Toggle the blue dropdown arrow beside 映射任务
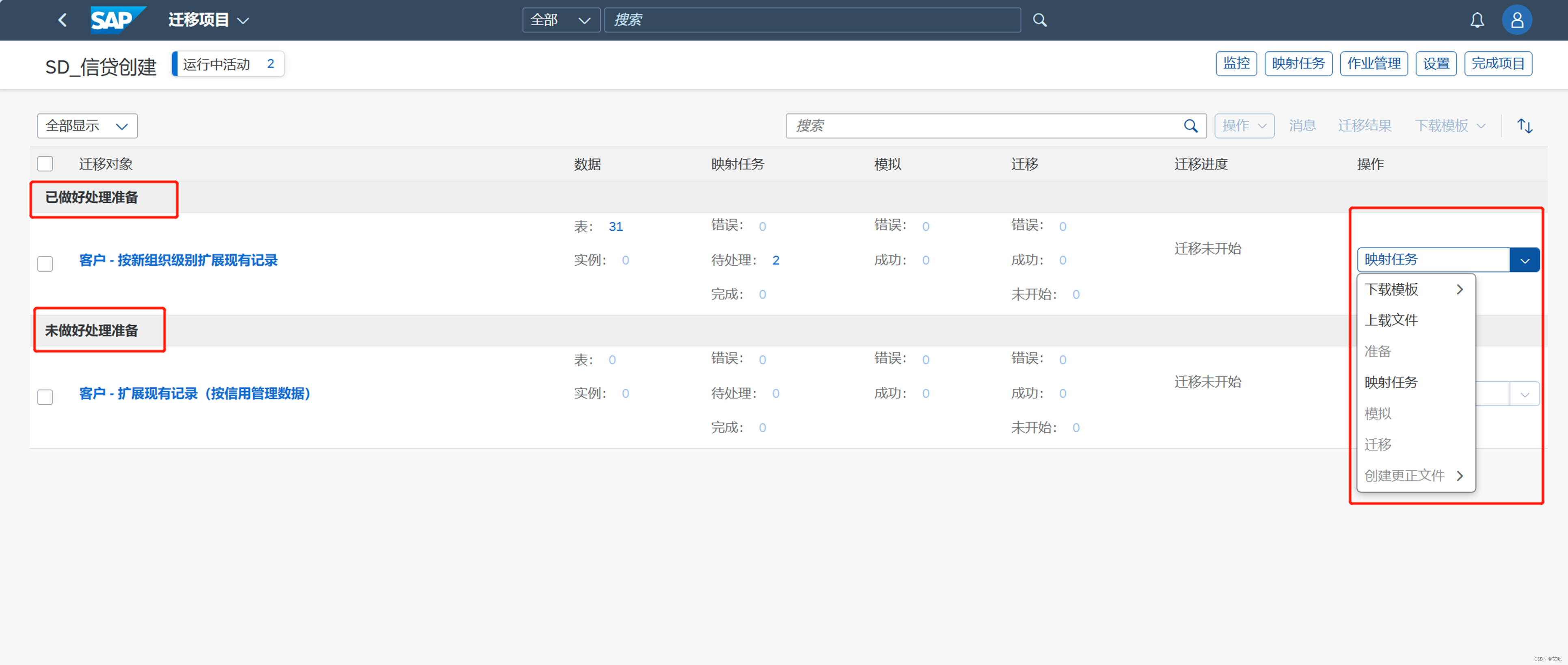The height and width of the screenshot is (665, 1568). tap(1524, 260)
